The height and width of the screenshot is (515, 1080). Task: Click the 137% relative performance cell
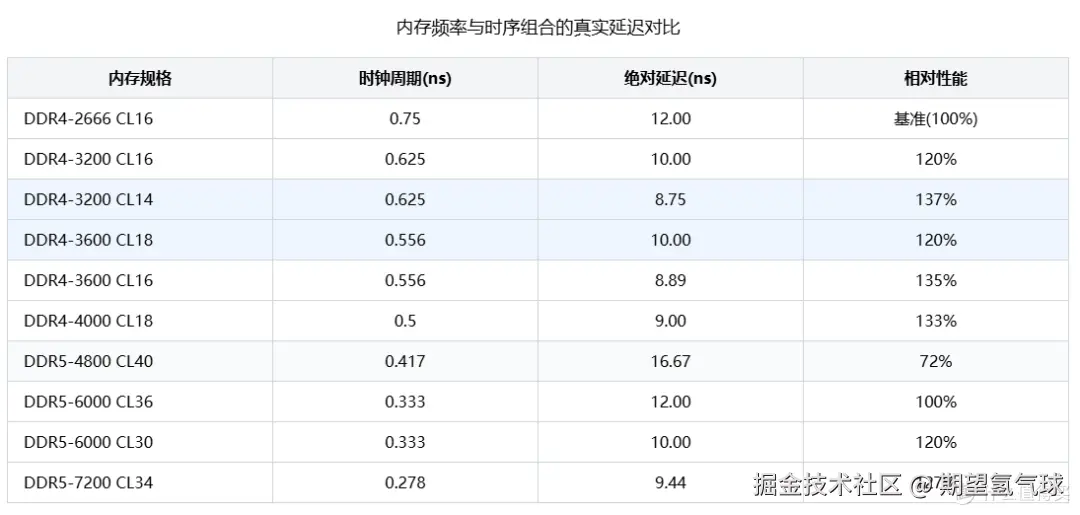pos(935,200)
